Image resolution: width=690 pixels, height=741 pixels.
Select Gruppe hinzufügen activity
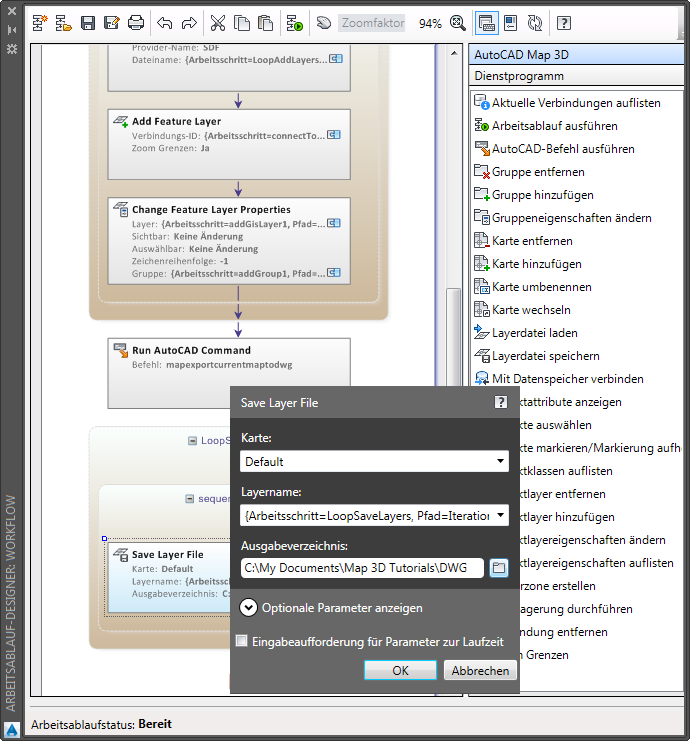click(534, 195)
